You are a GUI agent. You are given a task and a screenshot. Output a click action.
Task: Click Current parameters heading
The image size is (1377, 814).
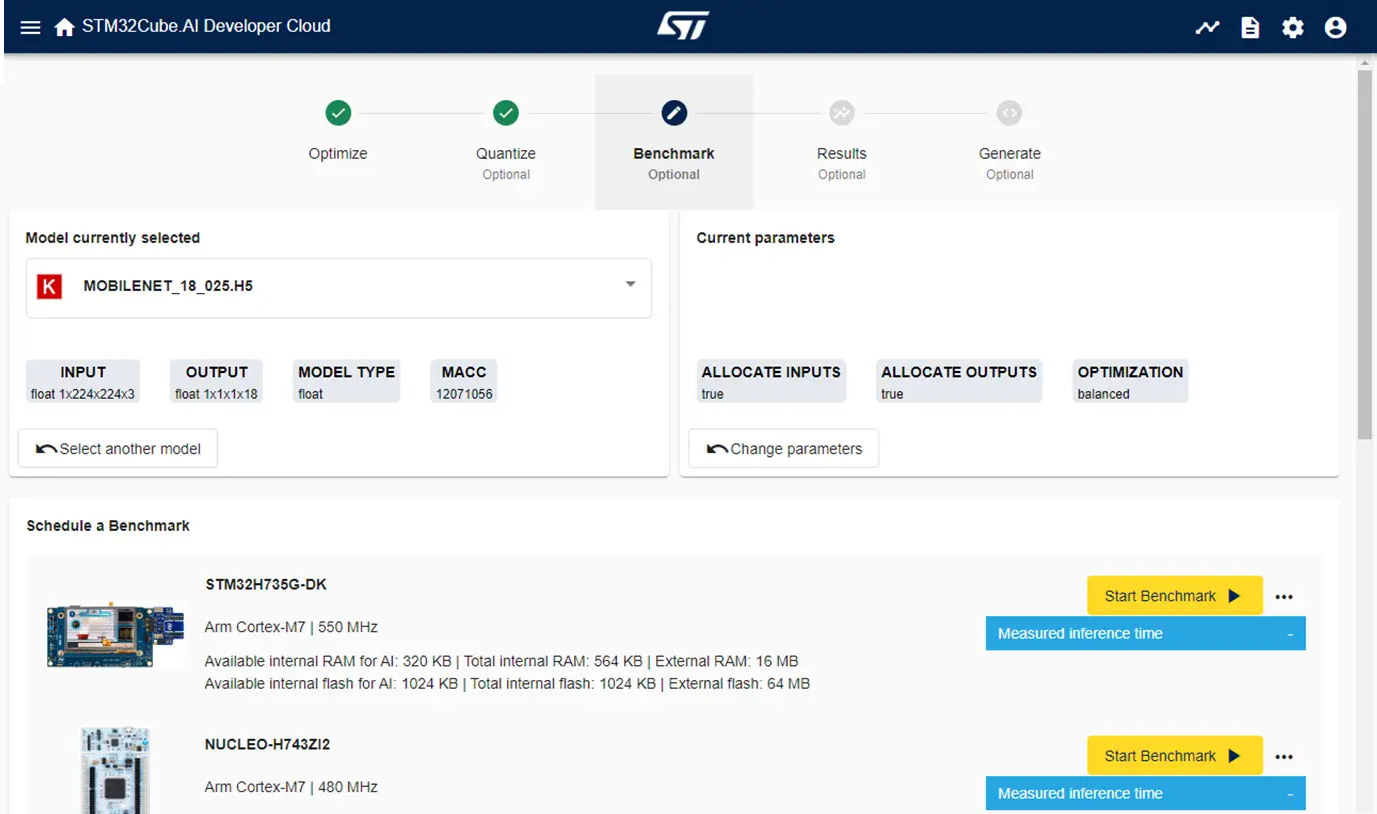(765, 238)
